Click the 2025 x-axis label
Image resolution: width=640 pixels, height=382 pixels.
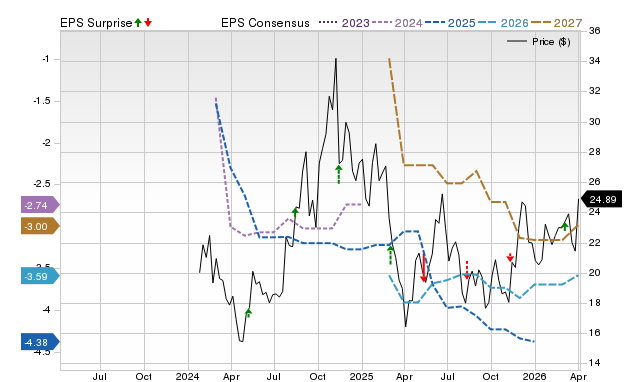(361, 376)
